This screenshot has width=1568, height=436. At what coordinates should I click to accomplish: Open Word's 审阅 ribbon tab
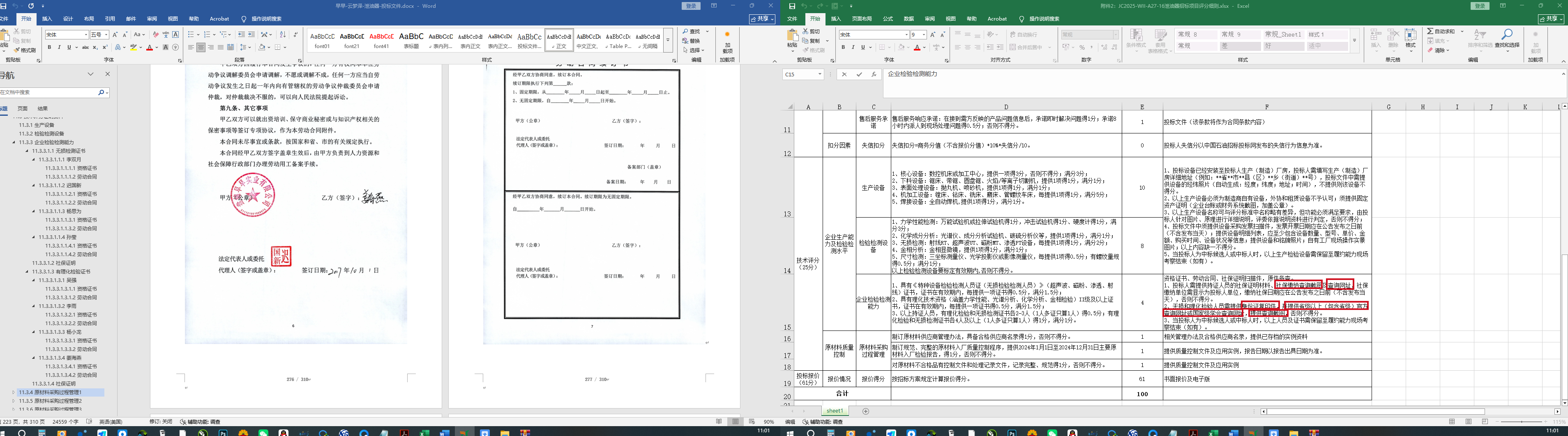click(152, 19)
